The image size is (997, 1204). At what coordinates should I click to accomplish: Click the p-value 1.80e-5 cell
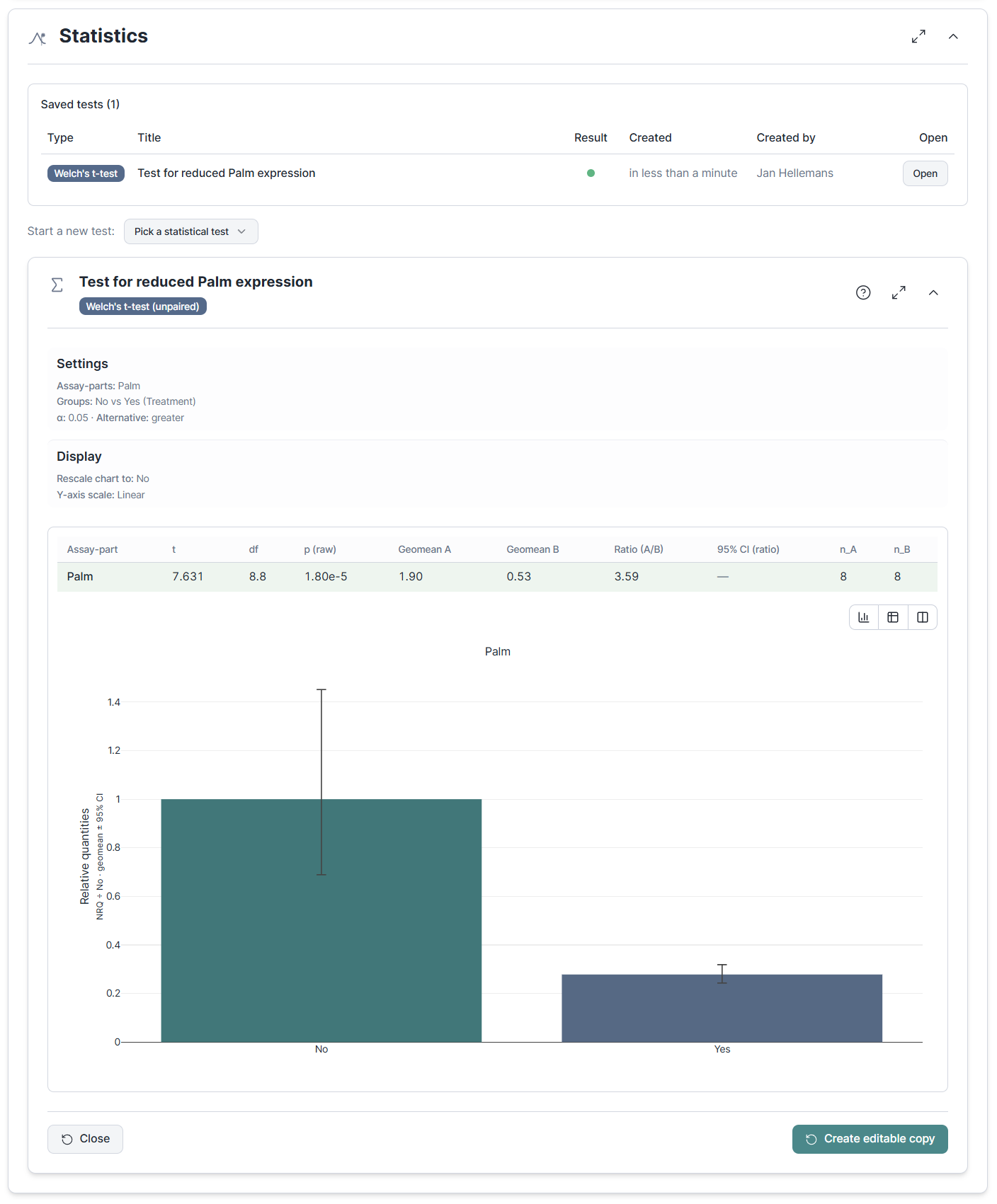click(x=326, y=577)
